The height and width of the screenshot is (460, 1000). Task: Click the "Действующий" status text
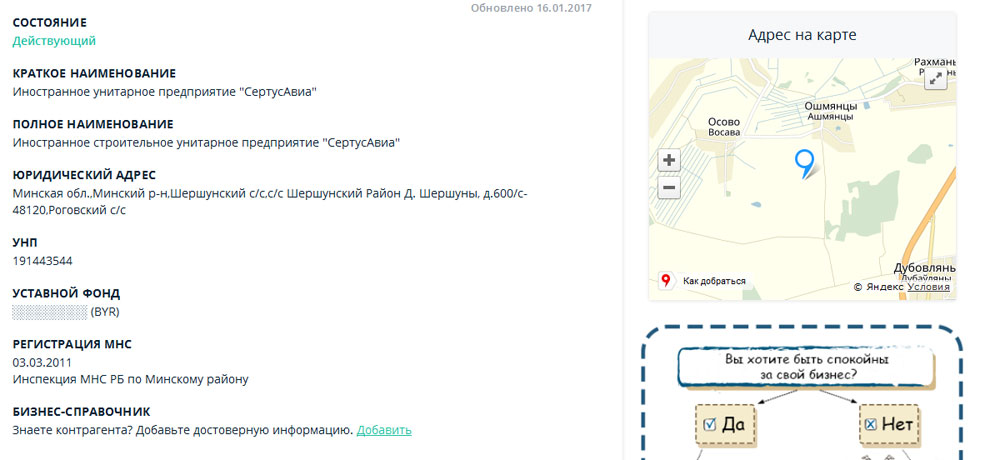(54, 41)
